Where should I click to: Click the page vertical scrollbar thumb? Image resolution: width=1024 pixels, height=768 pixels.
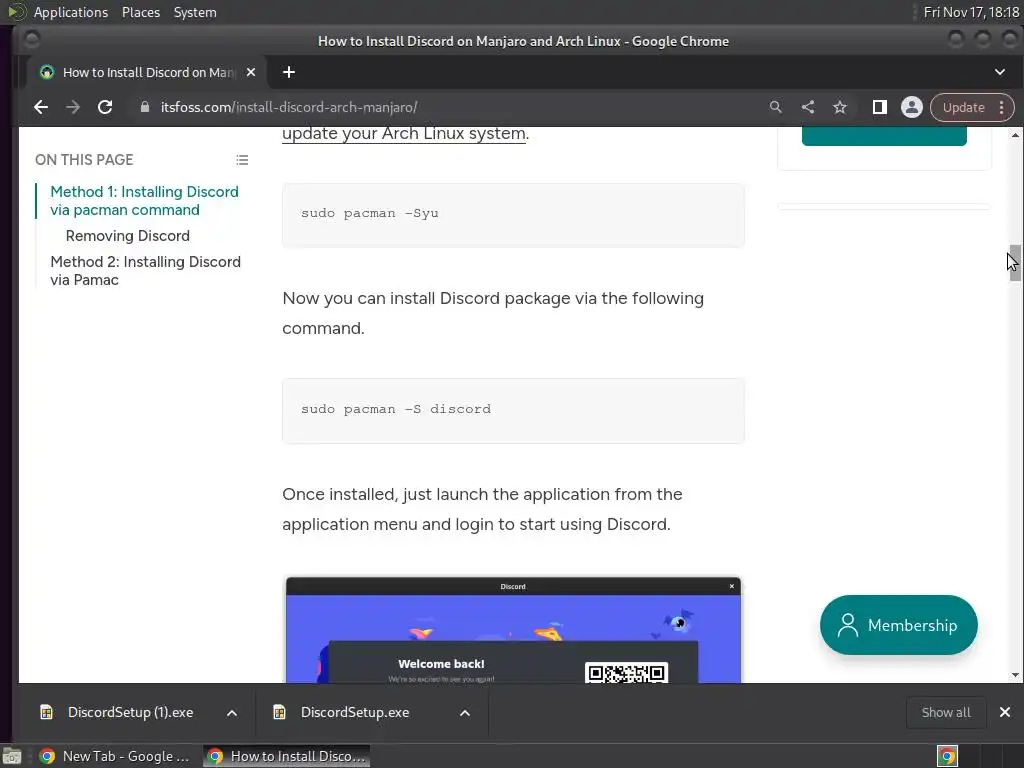pos(1015,263)
